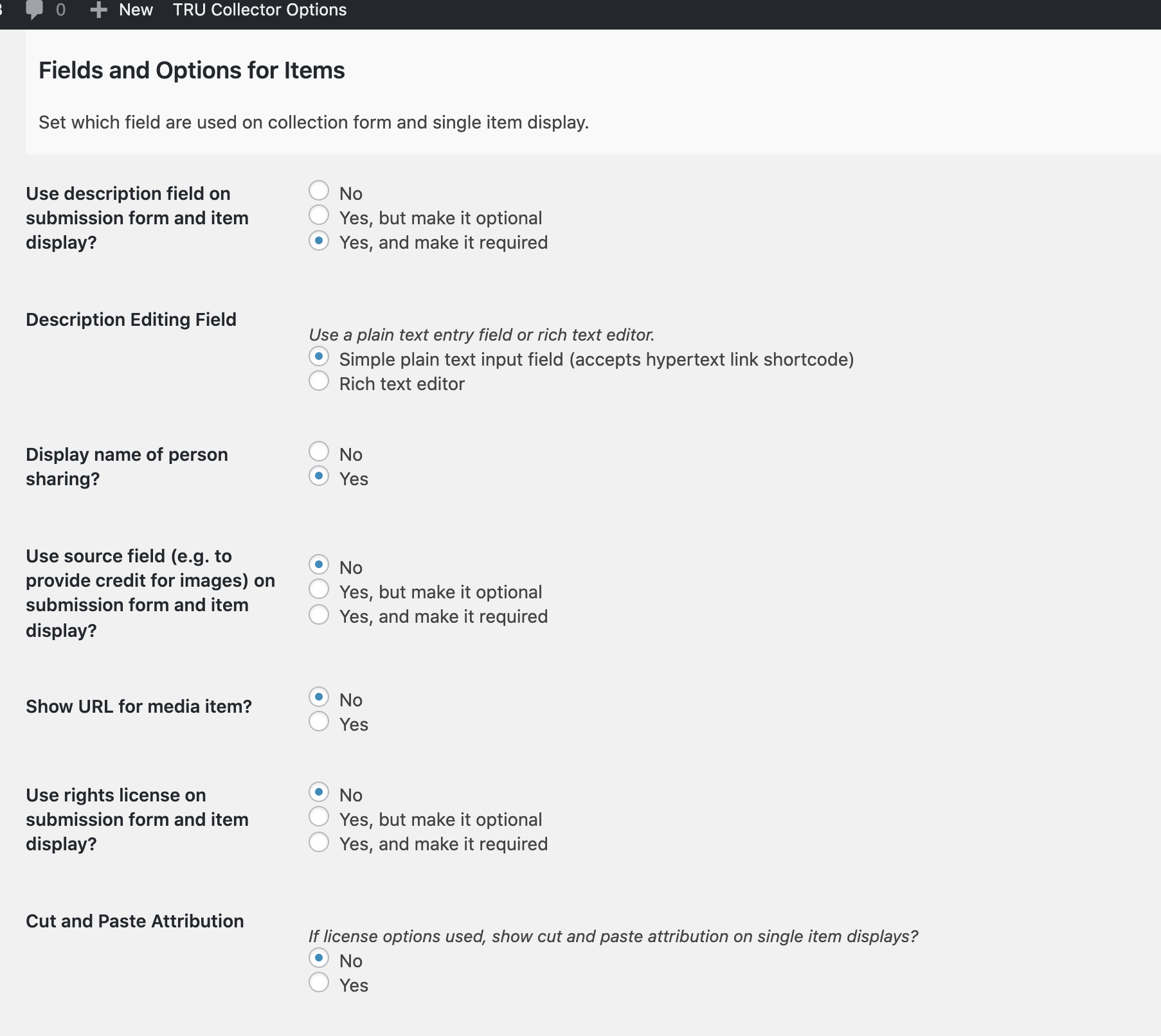
Task: Make the description field optional
Action: tap(319, 215)
